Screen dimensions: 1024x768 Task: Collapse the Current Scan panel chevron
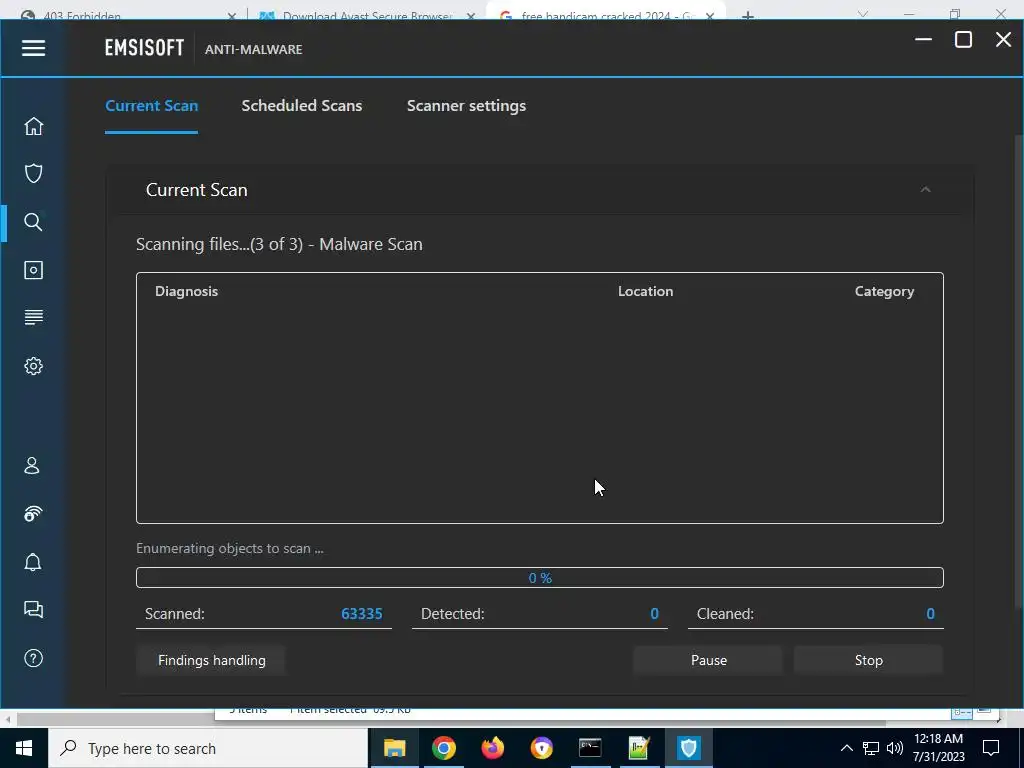coord(925,189)
